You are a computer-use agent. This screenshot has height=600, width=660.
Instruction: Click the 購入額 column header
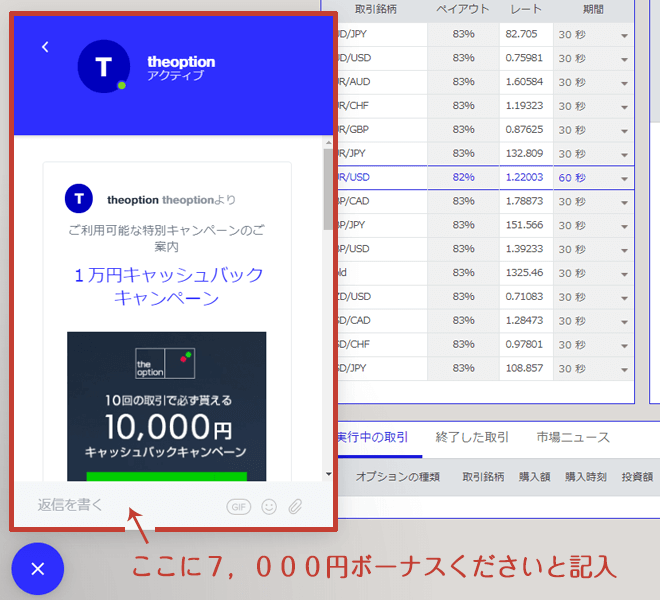coord(534,477)
